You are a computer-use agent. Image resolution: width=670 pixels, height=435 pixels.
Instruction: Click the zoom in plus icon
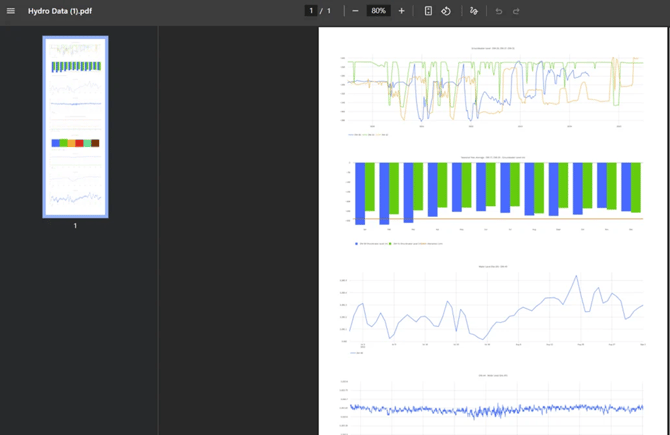[x=401, y=11]
